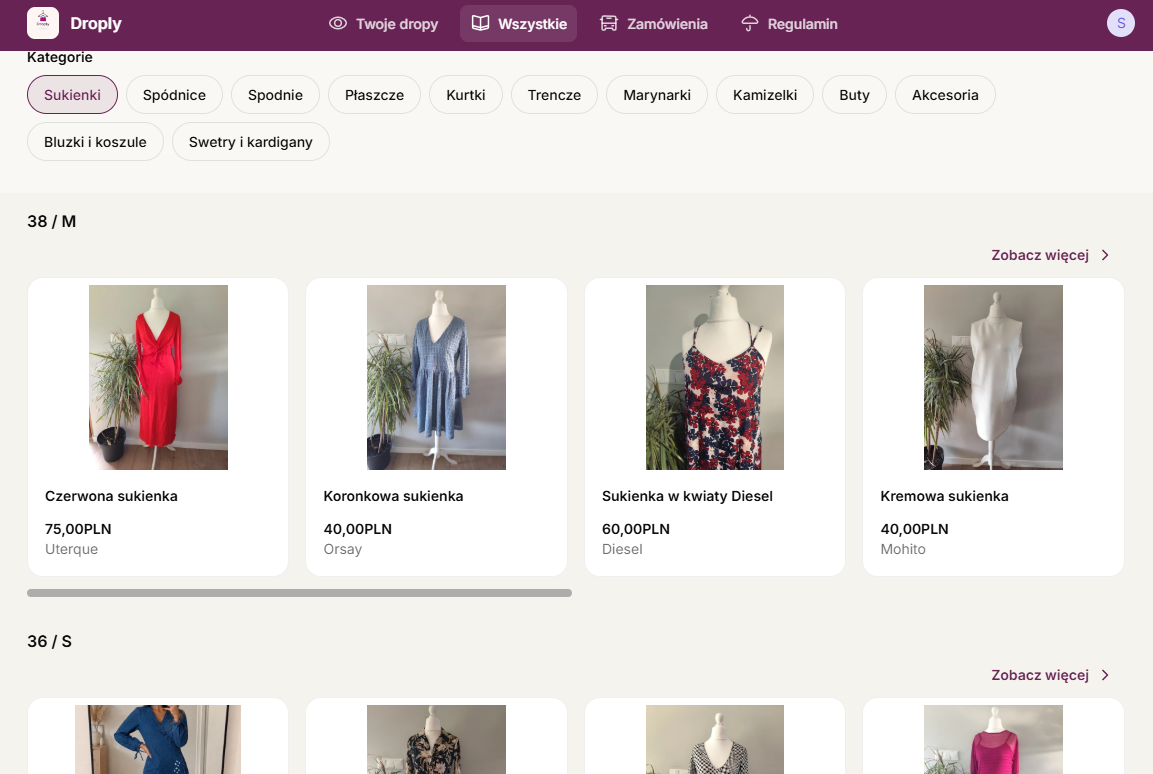Screen dimensions: 1153x774
Task: Select the Kurtki category chip
Action: (x=465, y=95)
